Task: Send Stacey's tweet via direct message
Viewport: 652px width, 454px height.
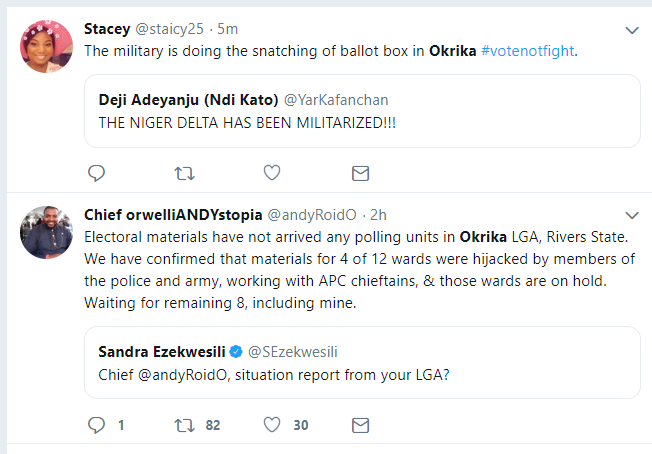Action: click(360, 173)
